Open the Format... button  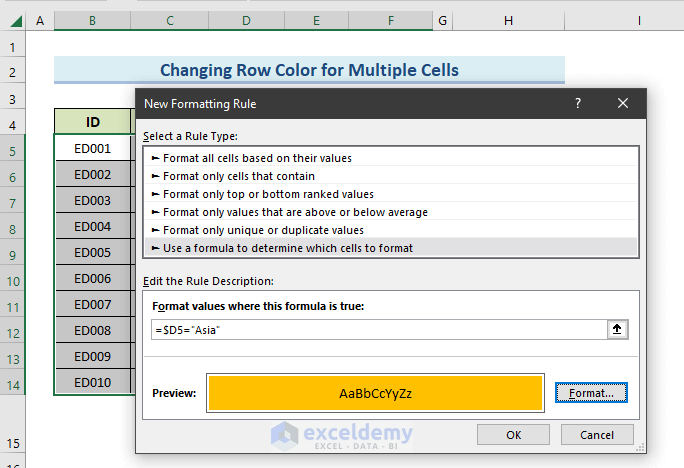591,393
